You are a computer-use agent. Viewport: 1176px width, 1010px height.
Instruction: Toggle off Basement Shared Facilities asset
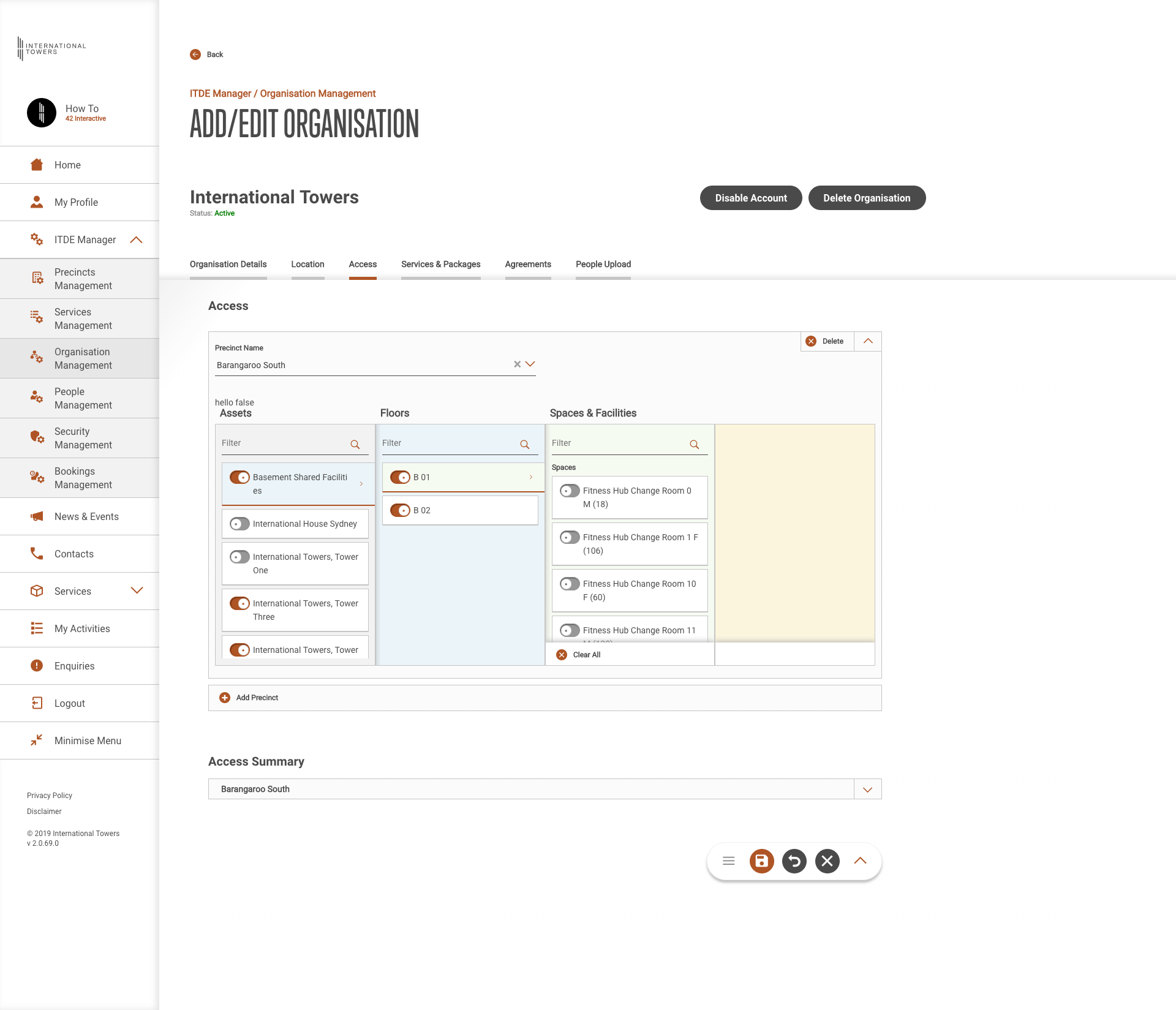[x=239, y=477]
